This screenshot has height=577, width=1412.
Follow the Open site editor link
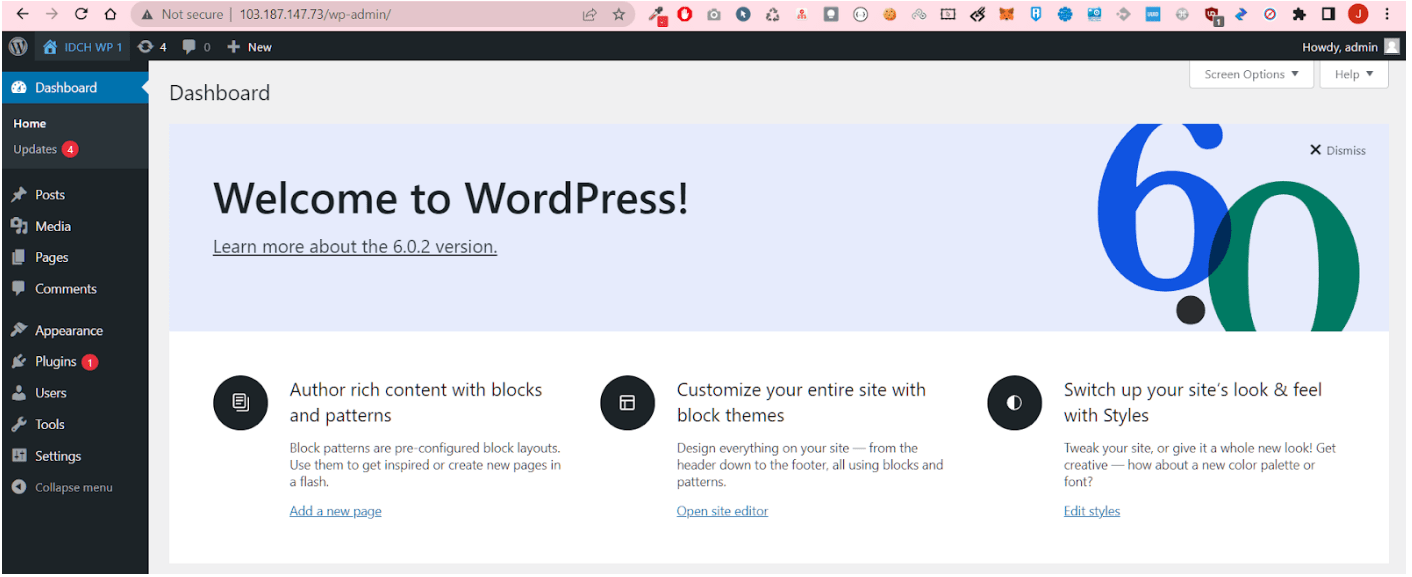coord(722,511)
